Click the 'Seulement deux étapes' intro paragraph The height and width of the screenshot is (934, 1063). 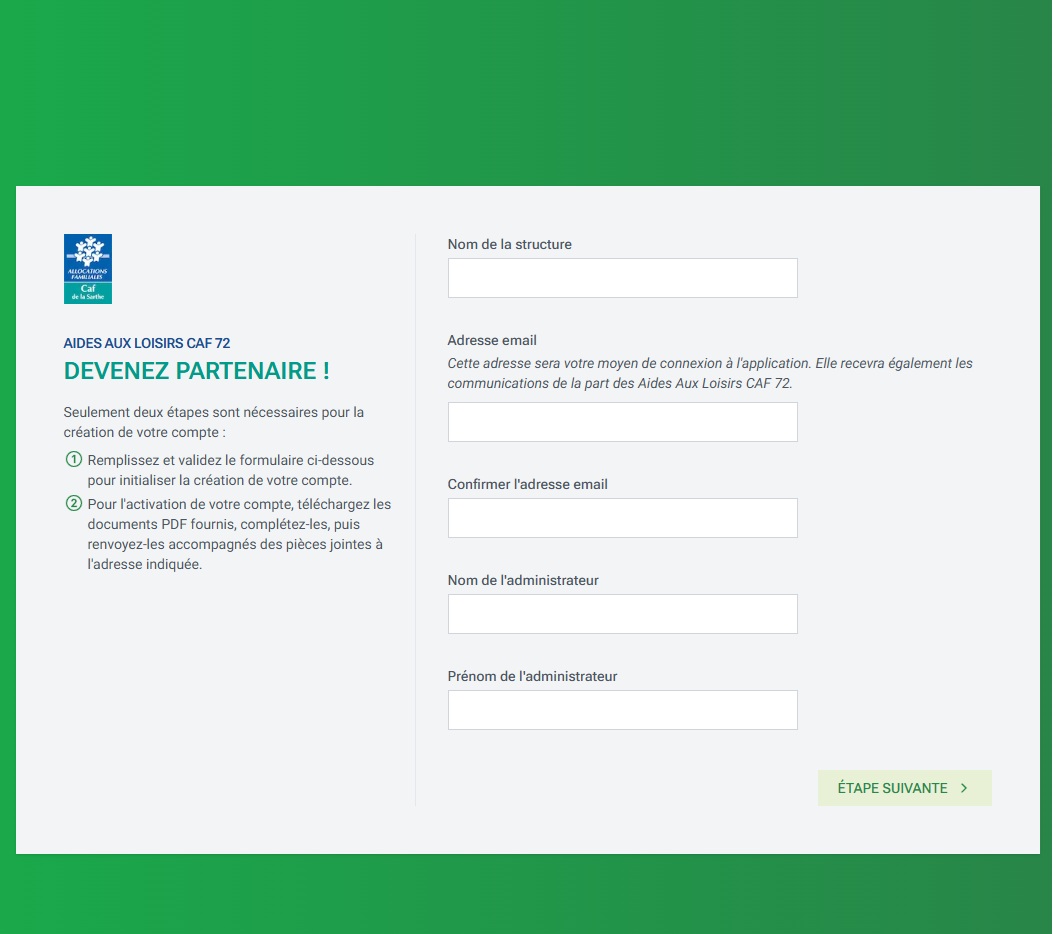point(213,422)
